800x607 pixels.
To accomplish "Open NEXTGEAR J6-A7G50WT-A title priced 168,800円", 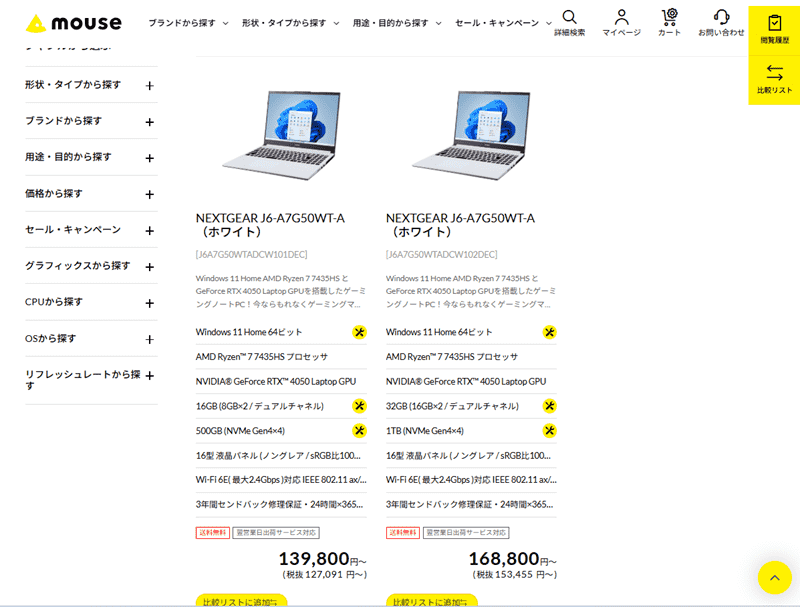I will [461, 225].
